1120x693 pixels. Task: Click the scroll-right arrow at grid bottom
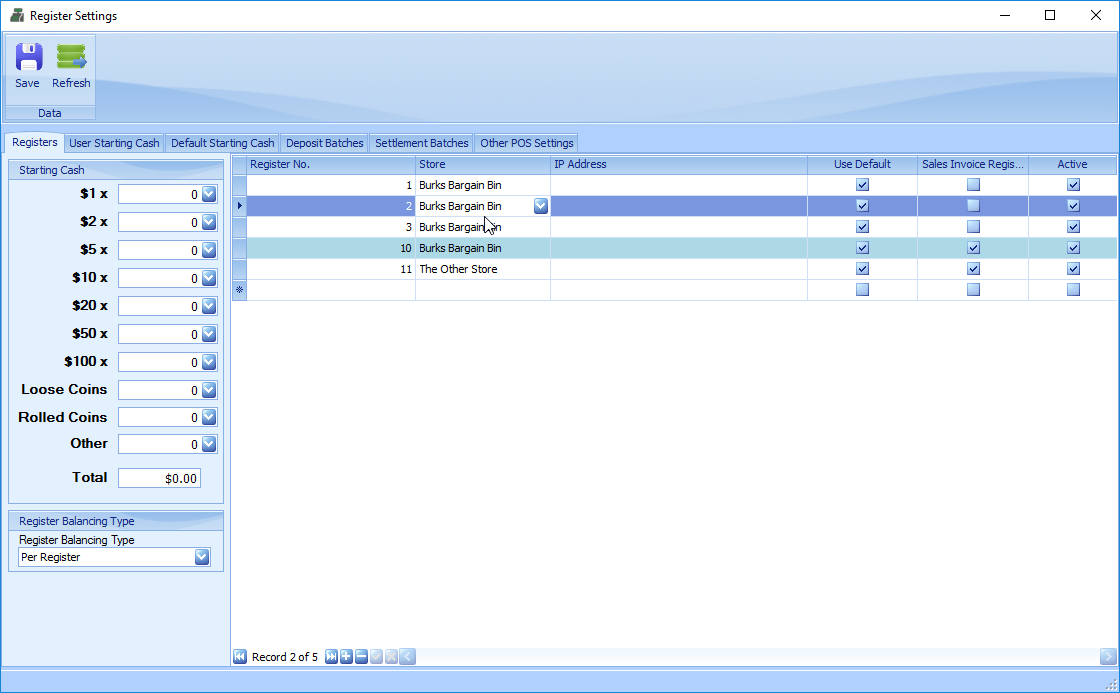1108,657
